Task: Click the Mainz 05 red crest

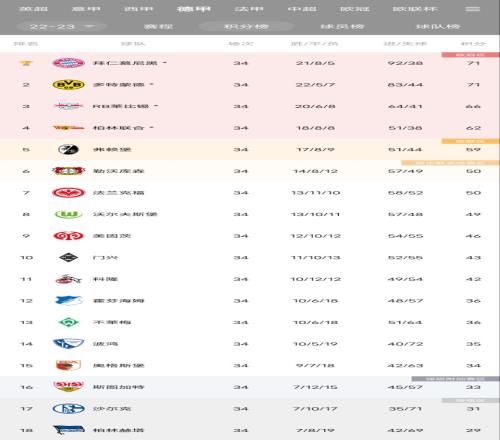Action: pyautogui.click(x=68, y=236)
